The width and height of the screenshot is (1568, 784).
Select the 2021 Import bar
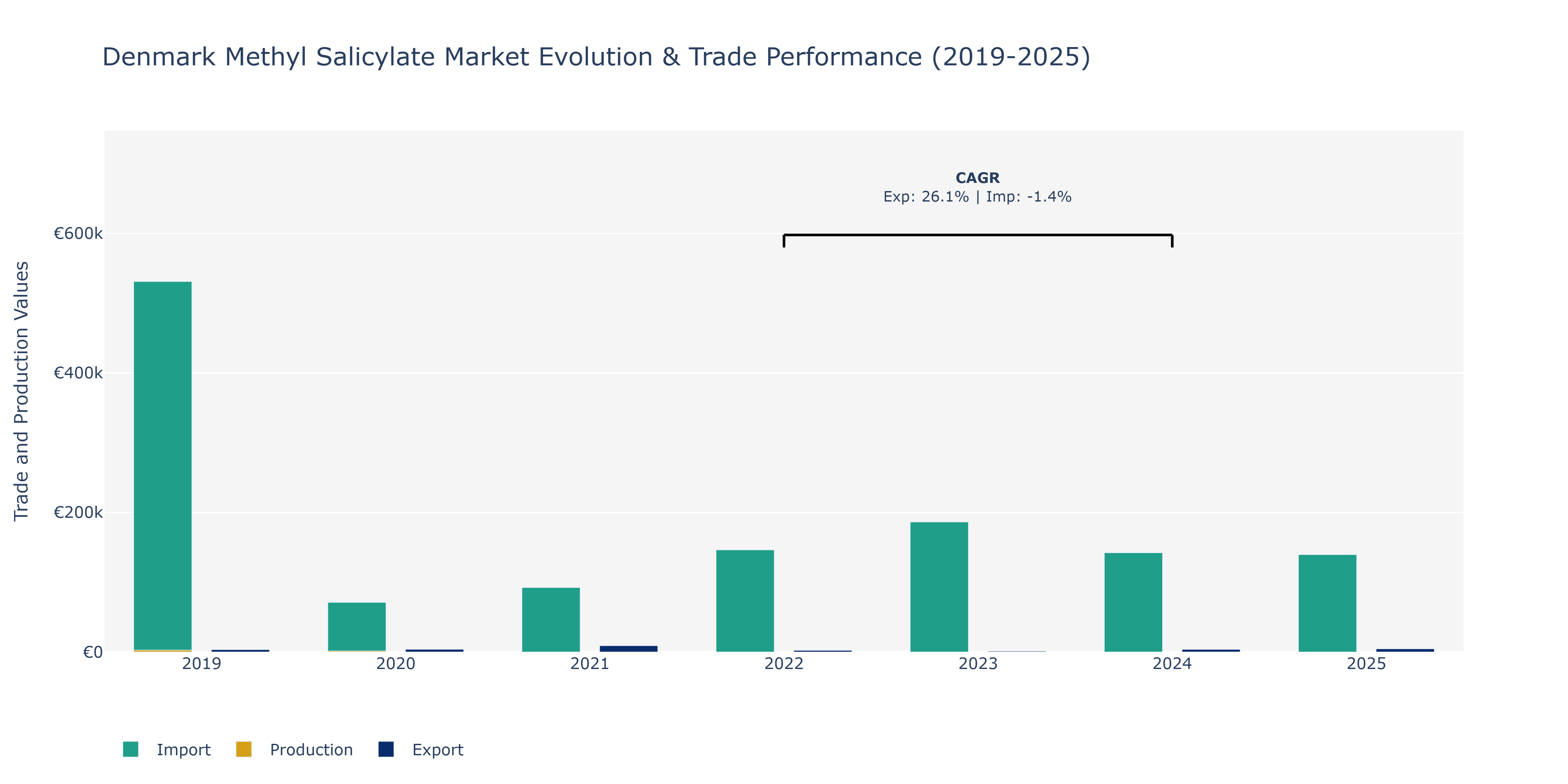coord(551,620)
